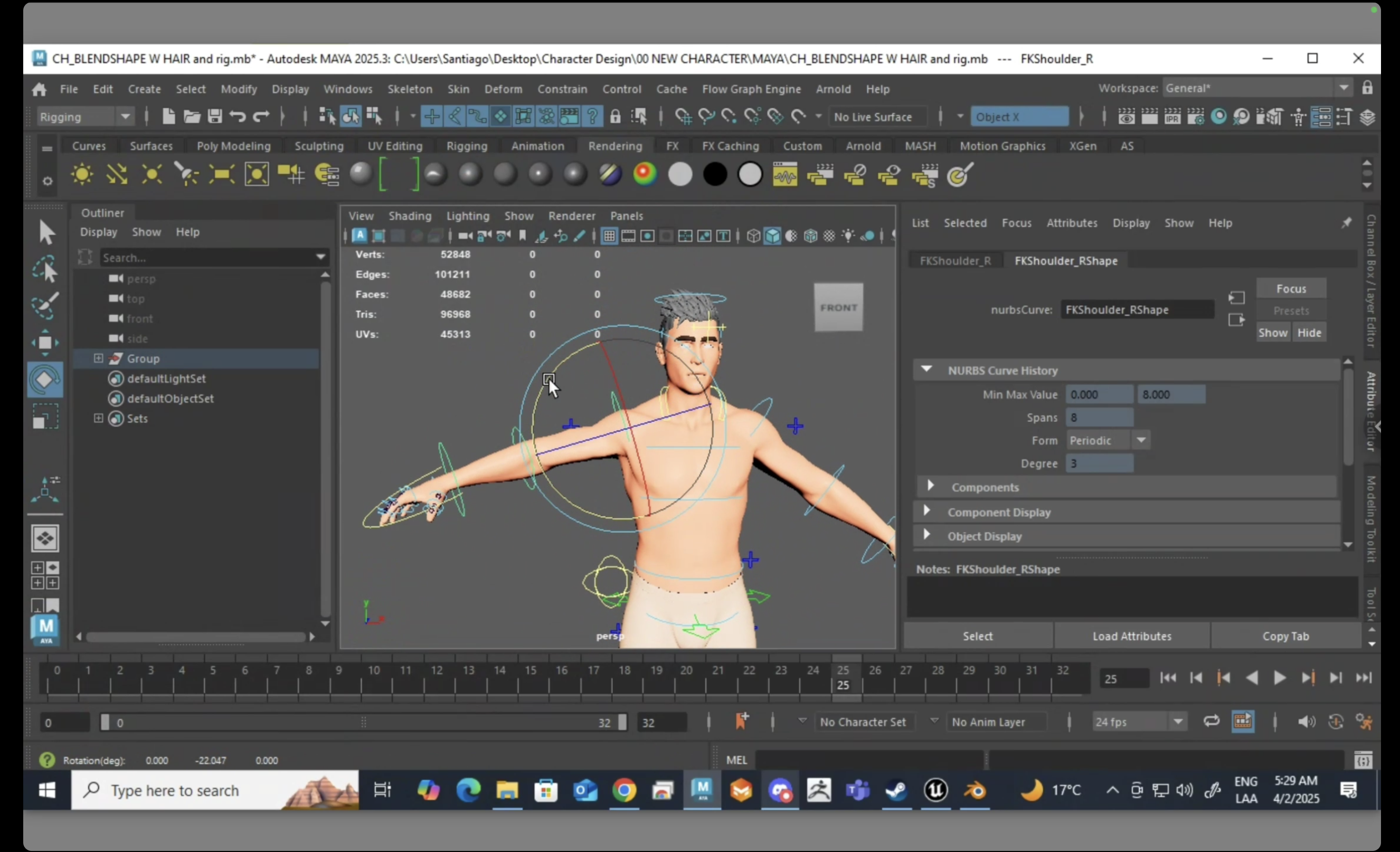Open the Constrain menu
This screenshot has height=852, width=1400.
click(562, 89)
